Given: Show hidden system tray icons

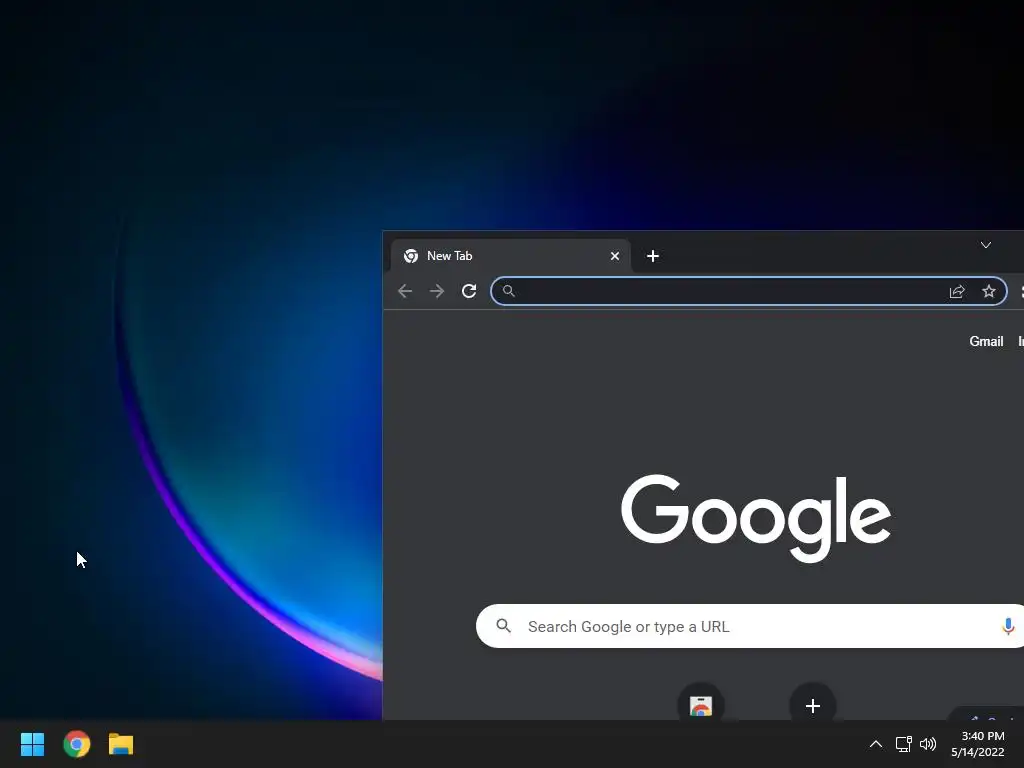Looking at the screenshot, I should click(876, 744).
